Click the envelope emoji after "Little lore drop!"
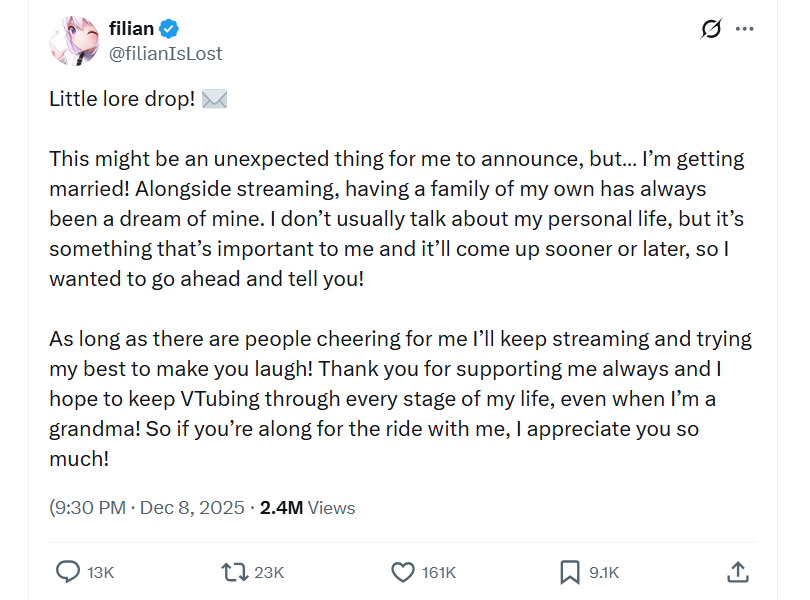This screenshot has width=810, height=600. point(214,100)
